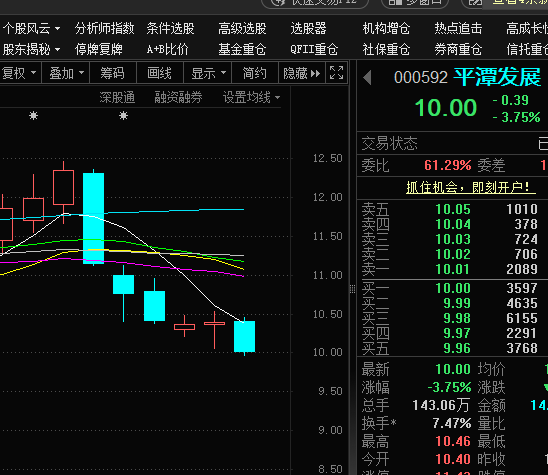Open the 高级选股 menu item

pos(242,28)
